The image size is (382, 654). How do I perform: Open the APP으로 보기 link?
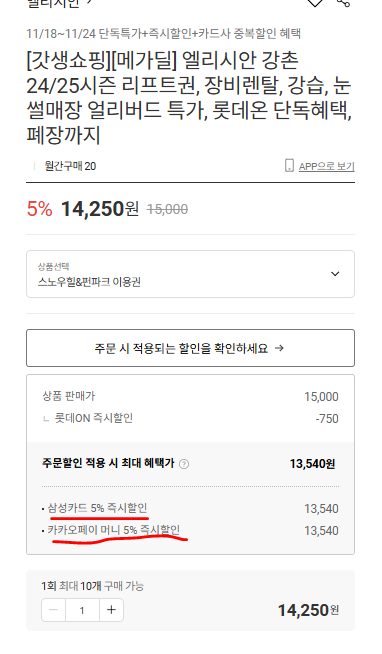click(x=327, y=166)
